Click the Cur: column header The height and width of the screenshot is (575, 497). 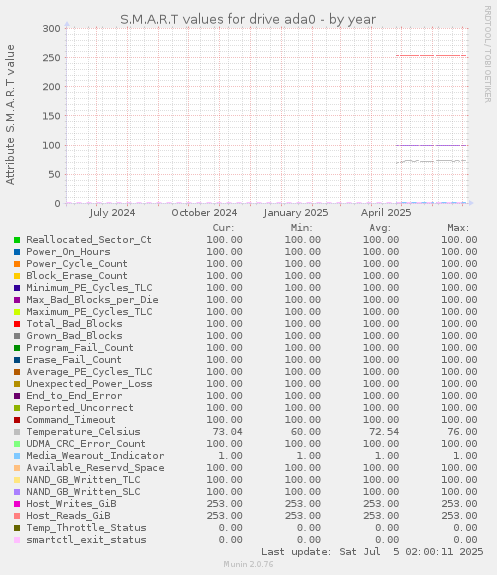pos(223,228)
